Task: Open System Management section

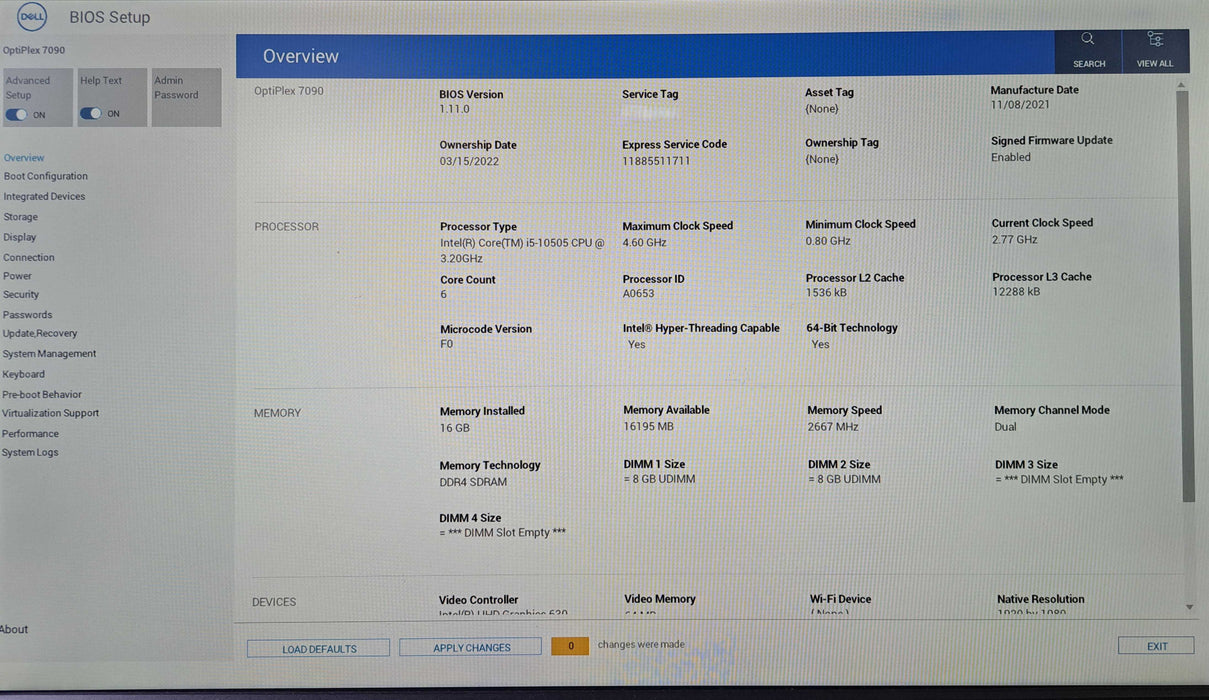Action: pos(49,354)
